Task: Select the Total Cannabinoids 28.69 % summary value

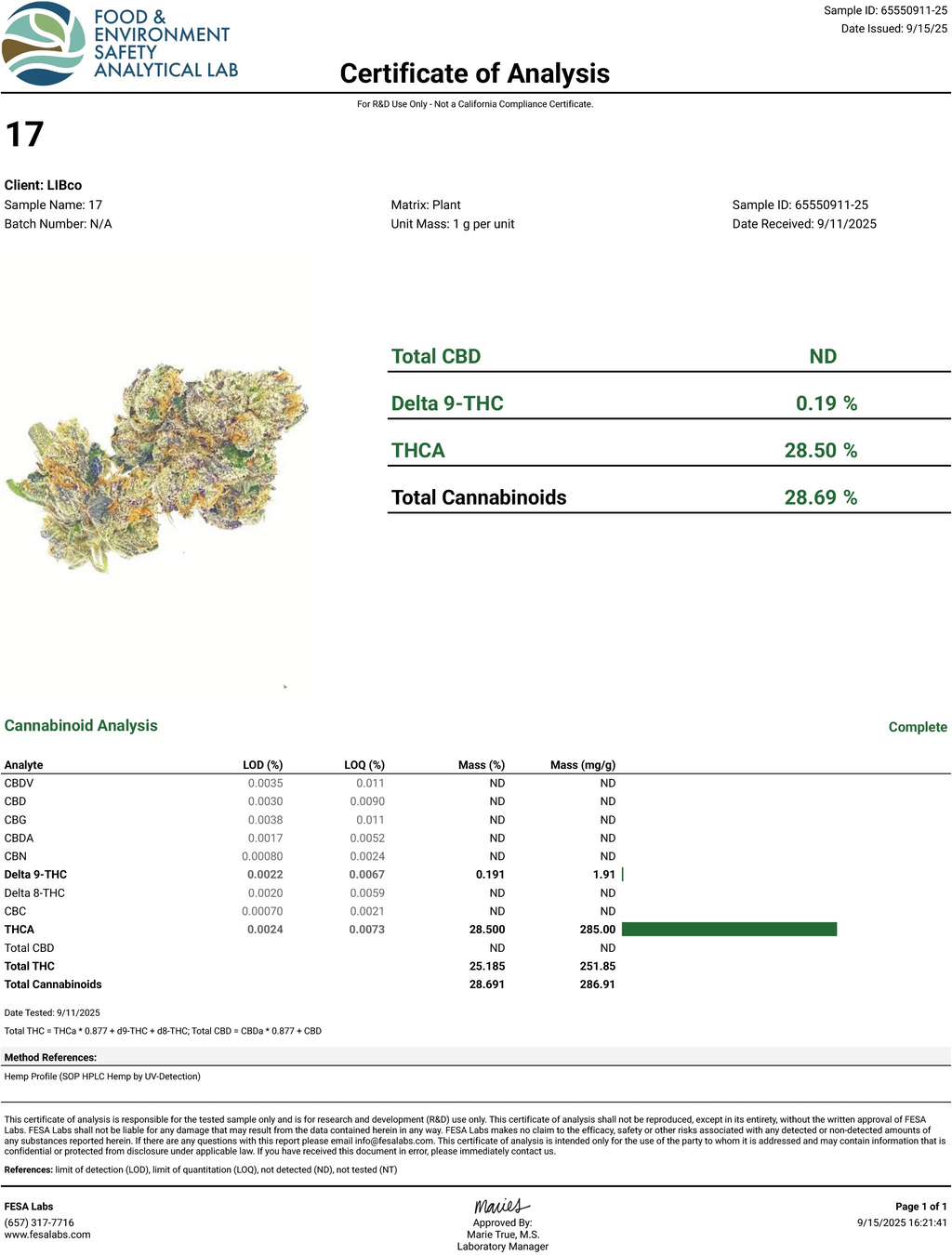Action: (x=821, y=497)
